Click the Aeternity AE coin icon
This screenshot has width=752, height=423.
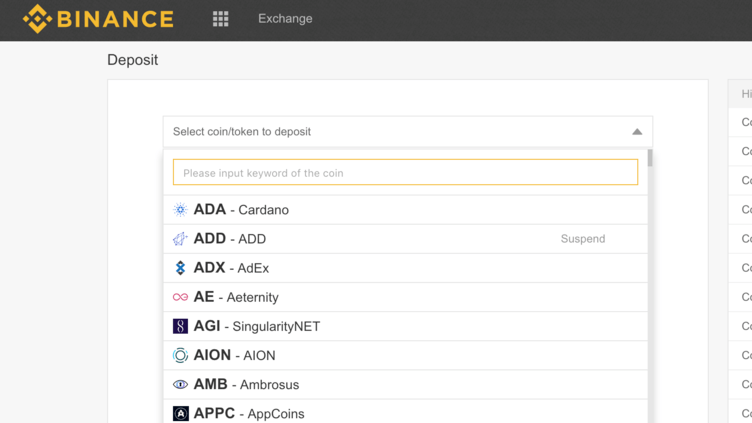point(180,297)
